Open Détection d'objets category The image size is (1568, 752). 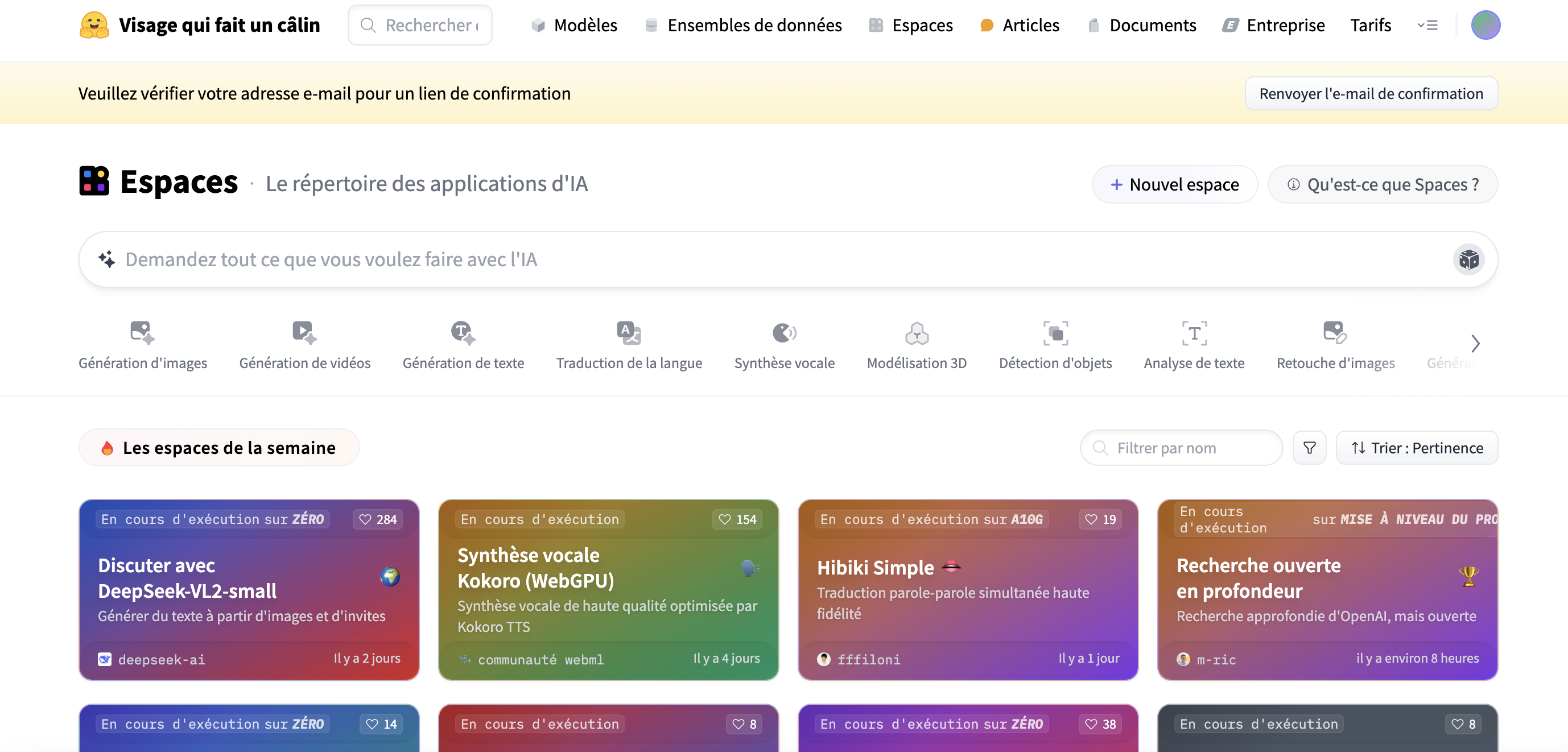tap(1055, 346)
